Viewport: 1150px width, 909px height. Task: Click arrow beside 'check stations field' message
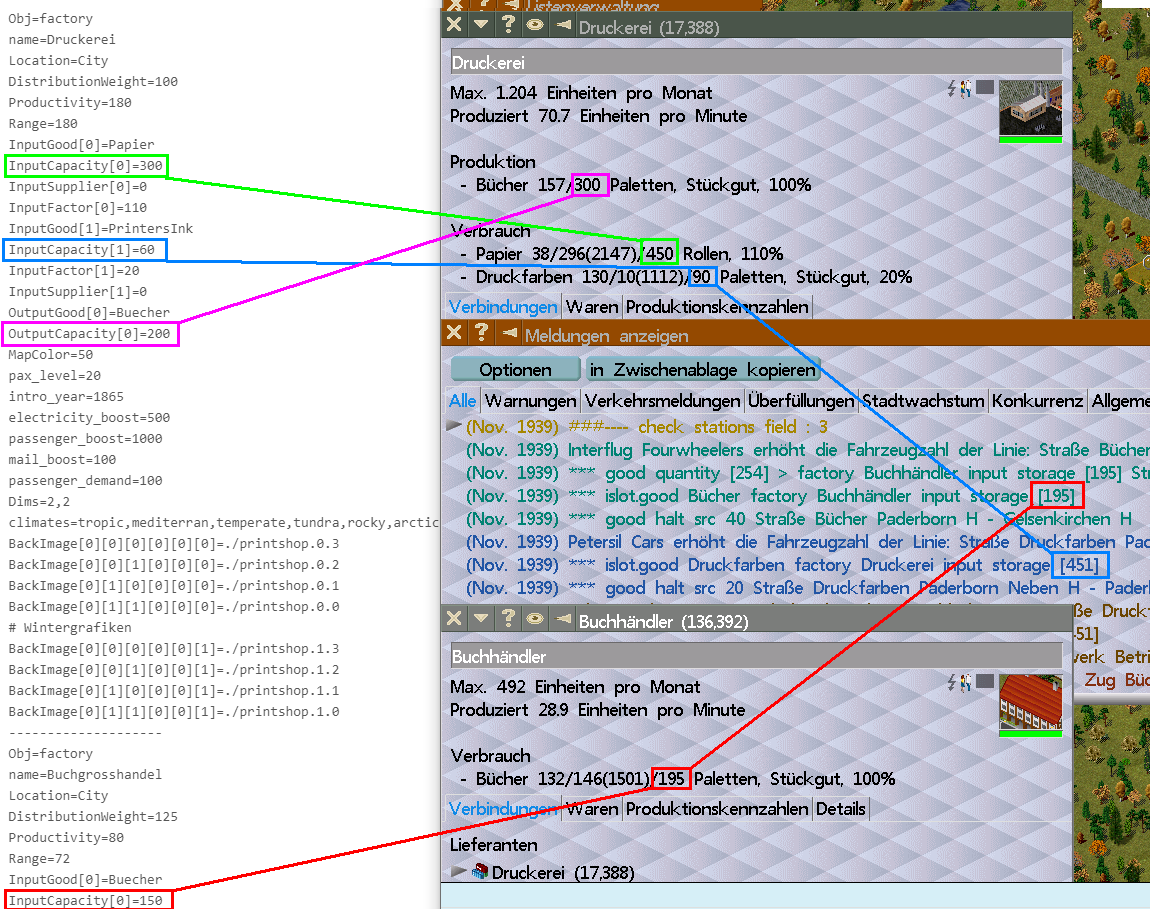pyautogui.click(x=455, y=426)
